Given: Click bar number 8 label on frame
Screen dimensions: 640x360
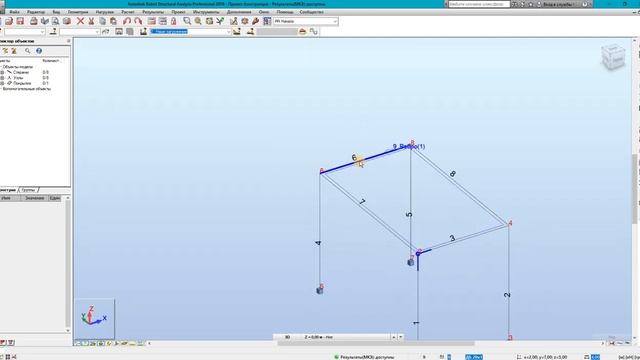Looking at the screenshot, I should [452, 174].
